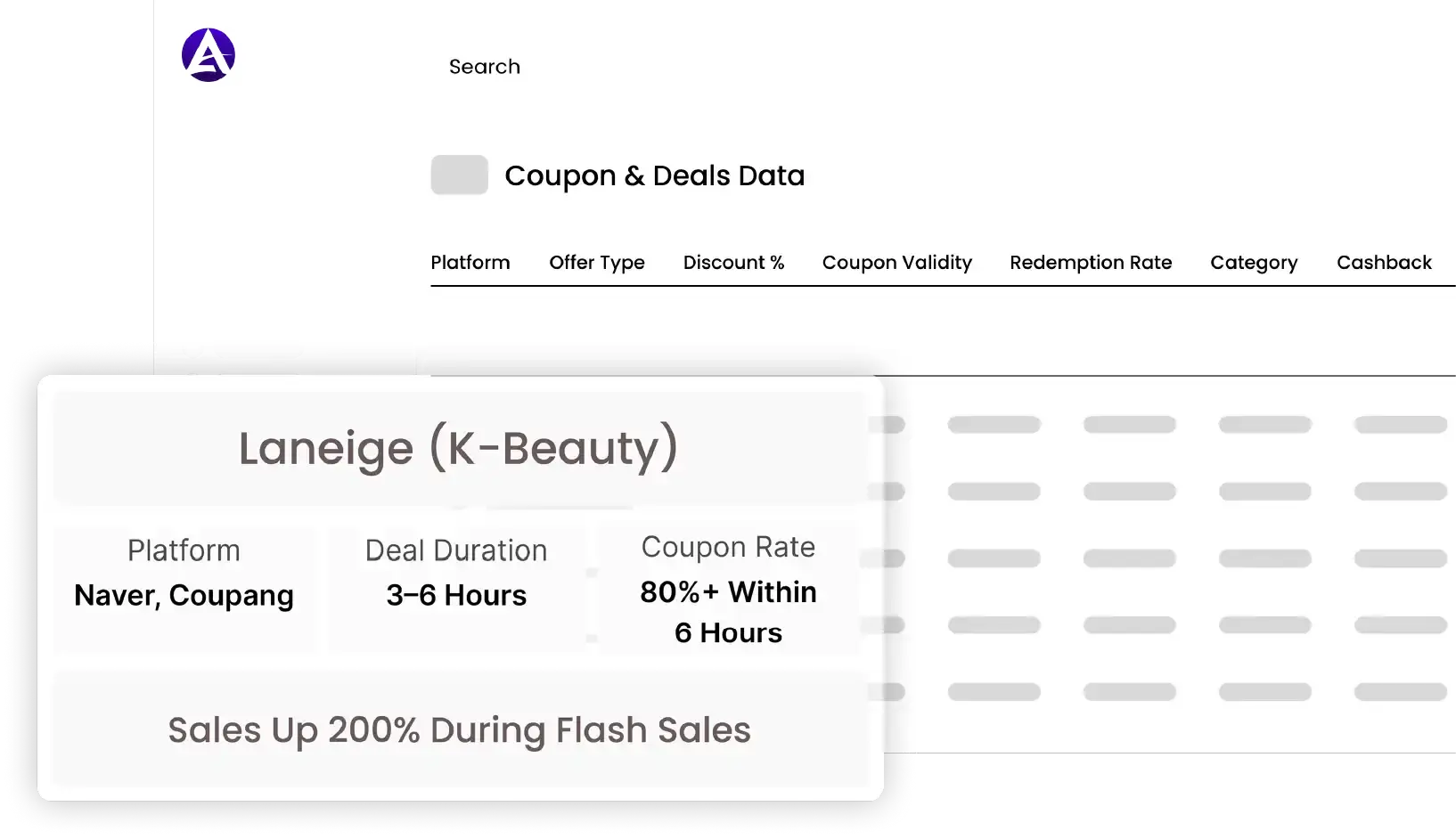Click the purple A logo icon
Viewport: 1456px width, 839px height.
coord(209,55)
